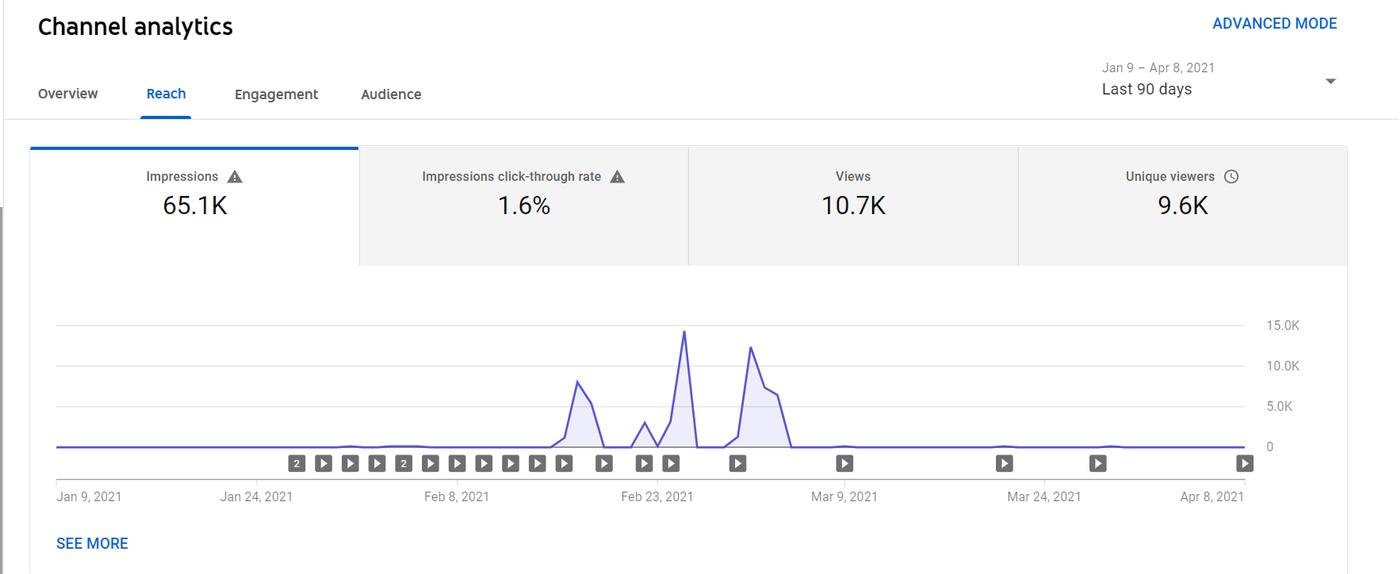
Task: Click the second video marker labeled 2
Action: tap(403, 463)
